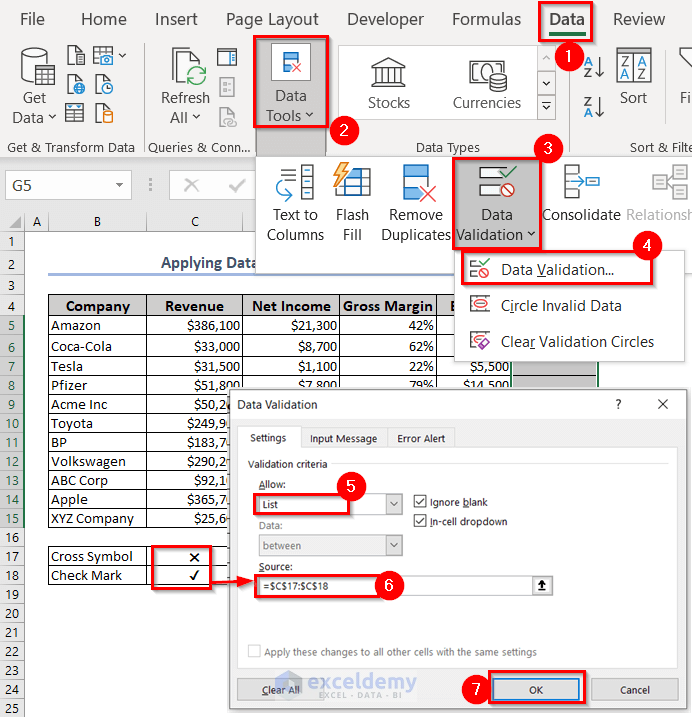Click the Source range collapse button
This screenshot has width=692, height=717.
pos(542,585)
